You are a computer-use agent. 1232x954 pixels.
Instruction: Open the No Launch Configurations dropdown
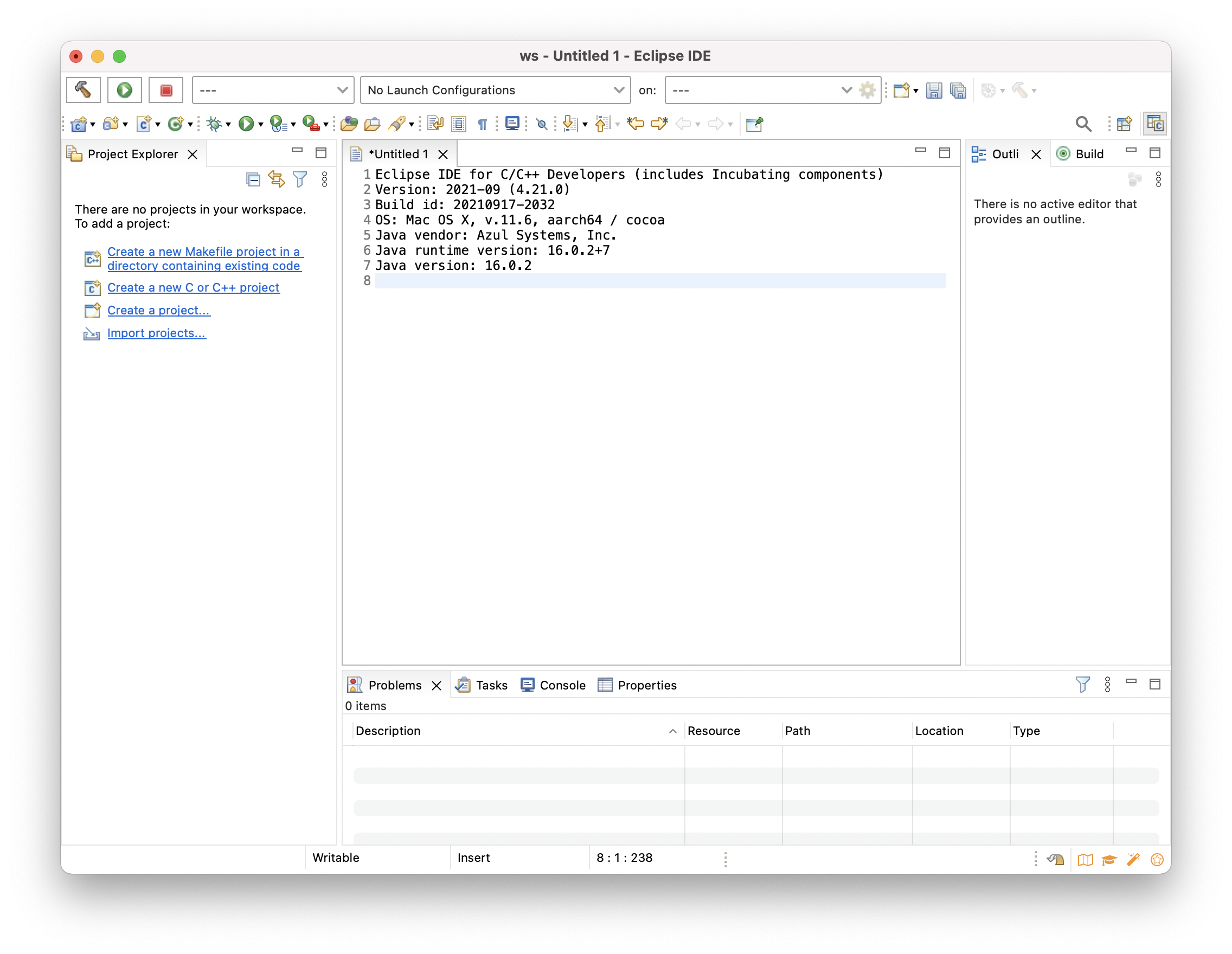click(495, 90)
